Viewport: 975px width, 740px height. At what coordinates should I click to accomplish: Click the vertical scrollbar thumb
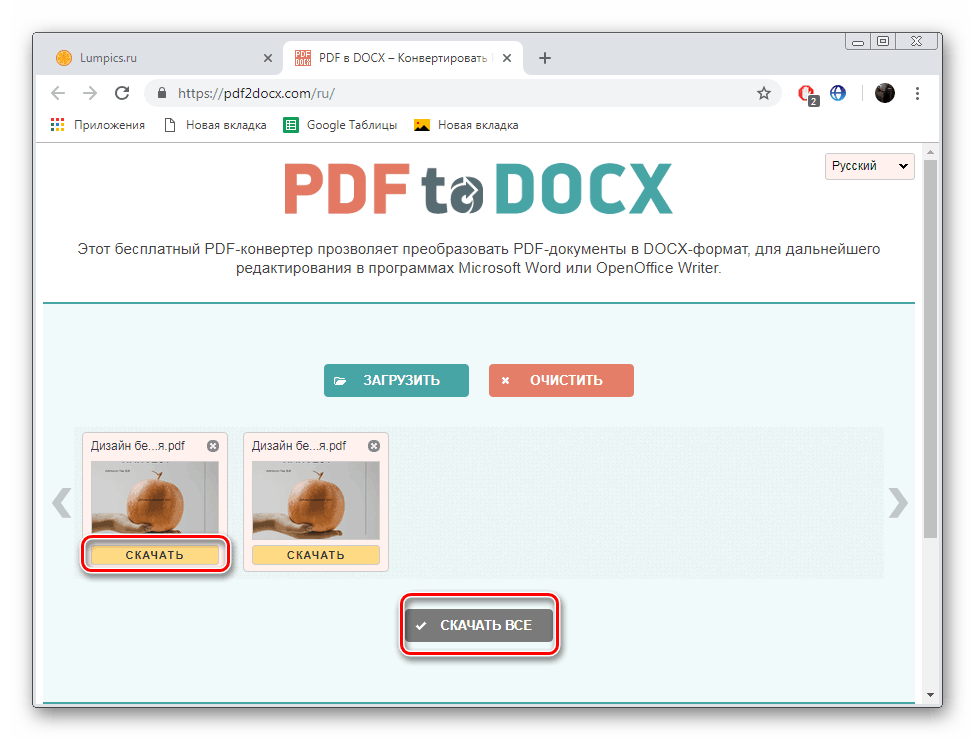pos(930,348)
